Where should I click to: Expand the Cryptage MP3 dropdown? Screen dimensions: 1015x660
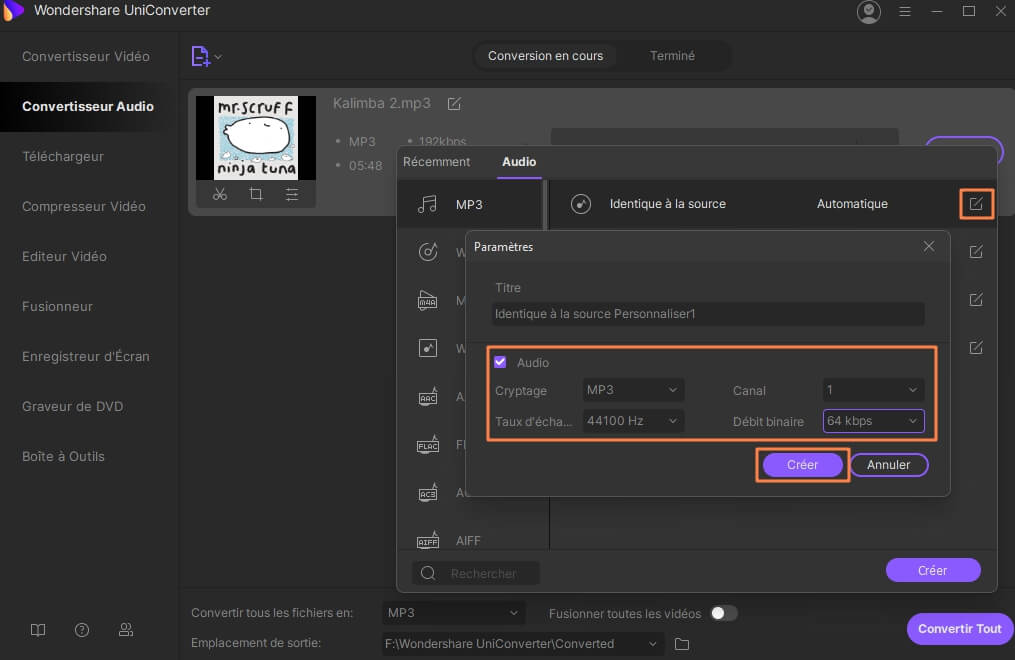[634, 390]
